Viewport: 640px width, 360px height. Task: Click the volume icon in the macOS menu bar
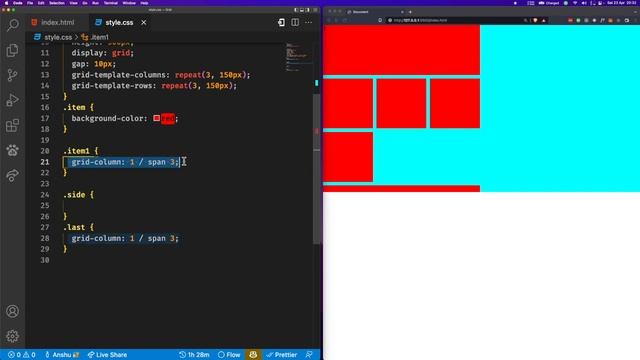click(584, 3)
